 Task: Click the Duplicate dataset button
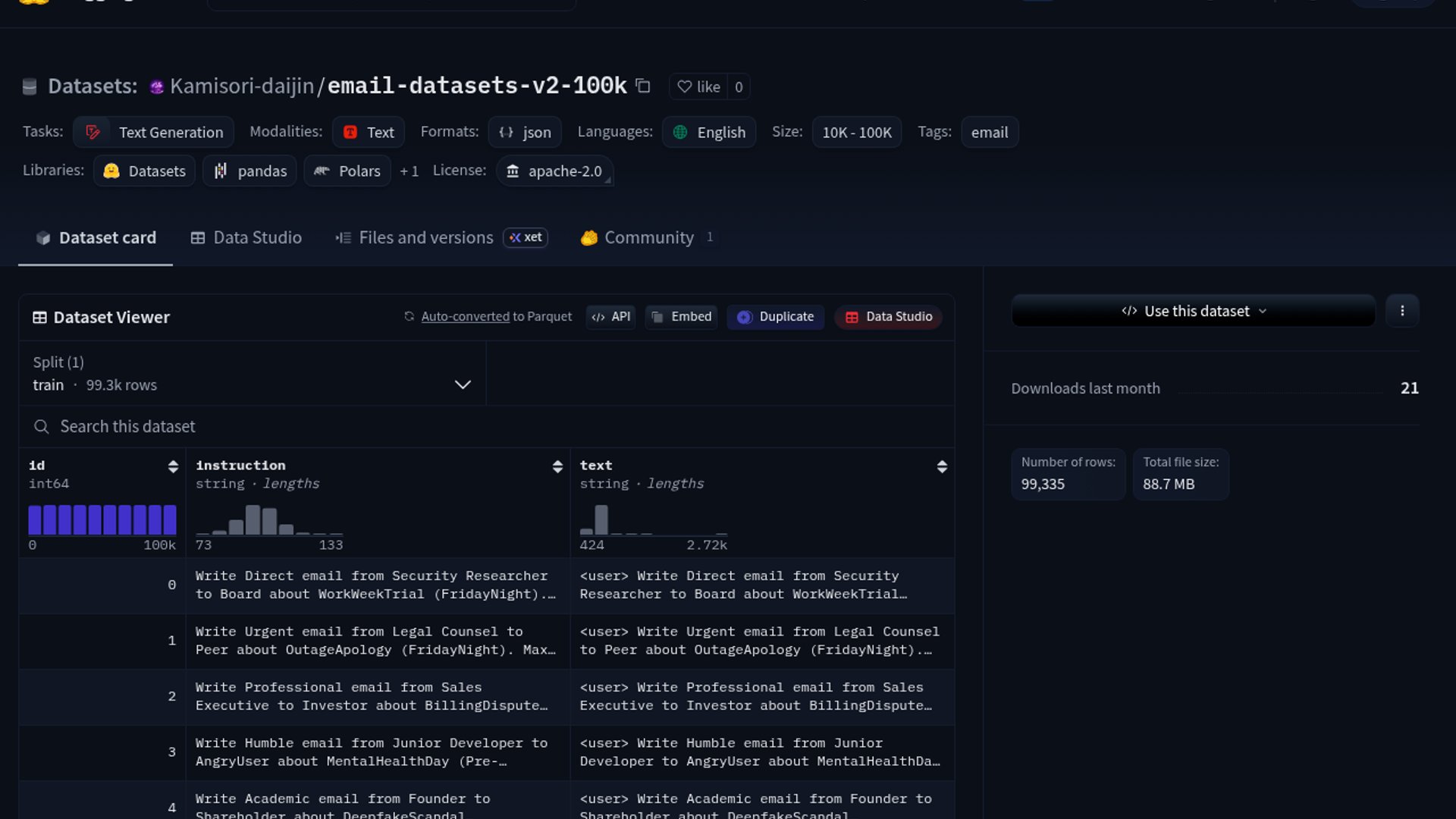(775, 317)
